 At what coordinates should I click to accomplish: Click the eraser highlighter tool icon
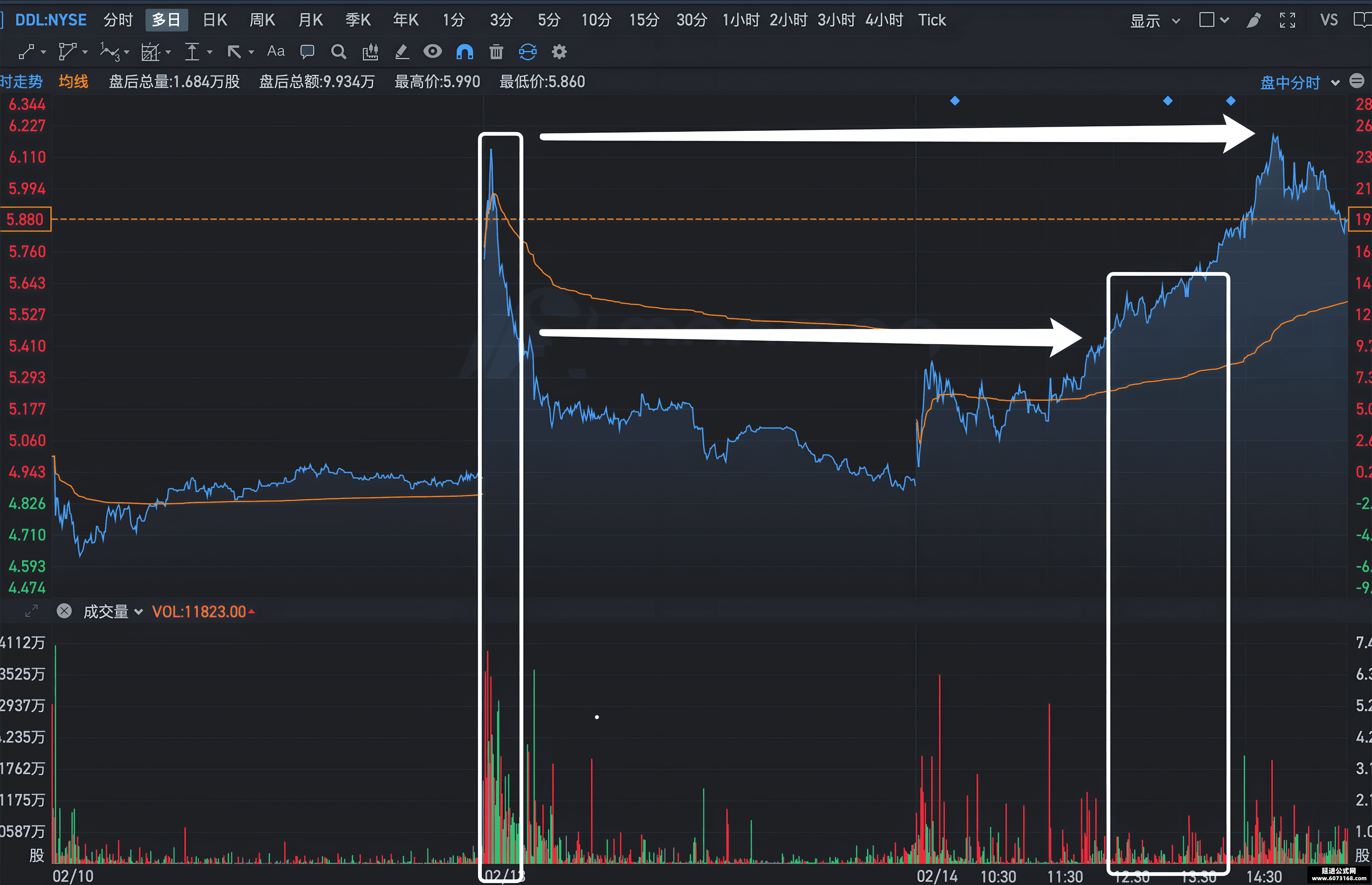402,52
